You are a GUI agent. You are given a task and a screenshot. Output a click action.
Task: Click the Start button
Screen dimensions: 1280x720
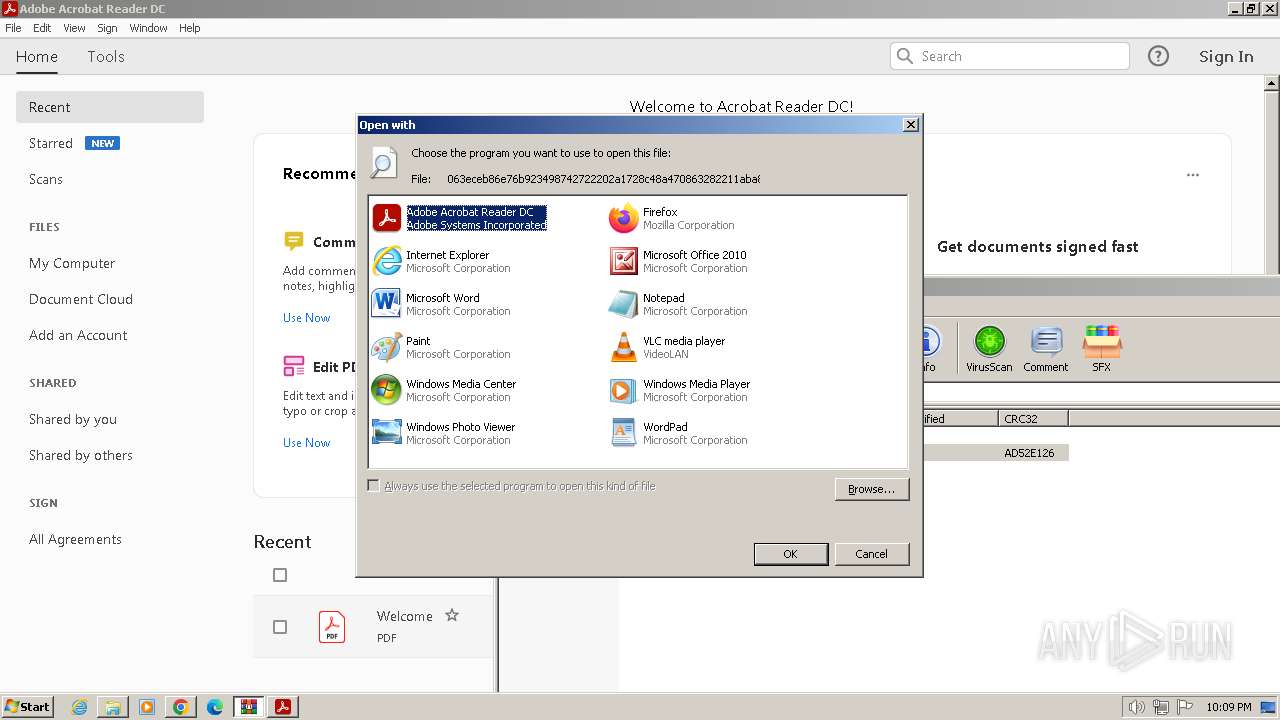click(27, 707)
